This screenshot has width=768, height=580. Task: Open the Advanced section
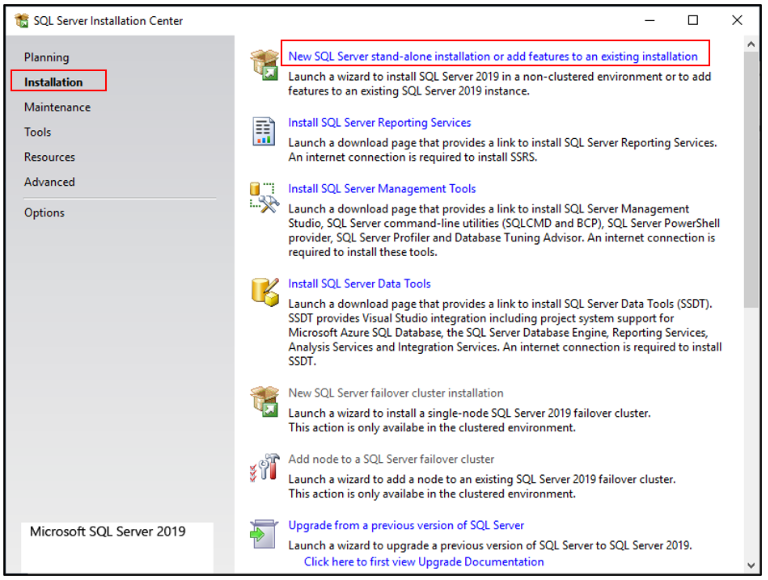pyautogui.click(x=49, y=182)
